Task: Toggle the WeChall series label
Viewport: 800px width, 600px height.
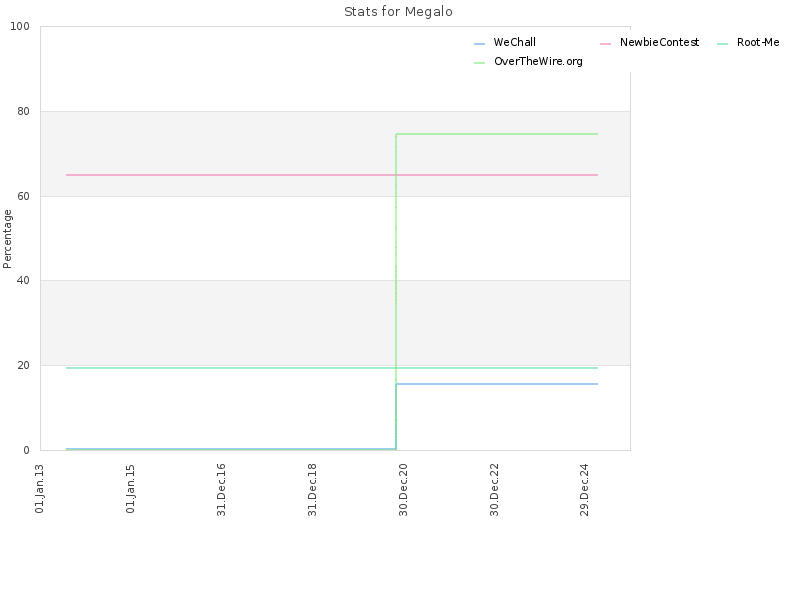Action: click(514, 42)
